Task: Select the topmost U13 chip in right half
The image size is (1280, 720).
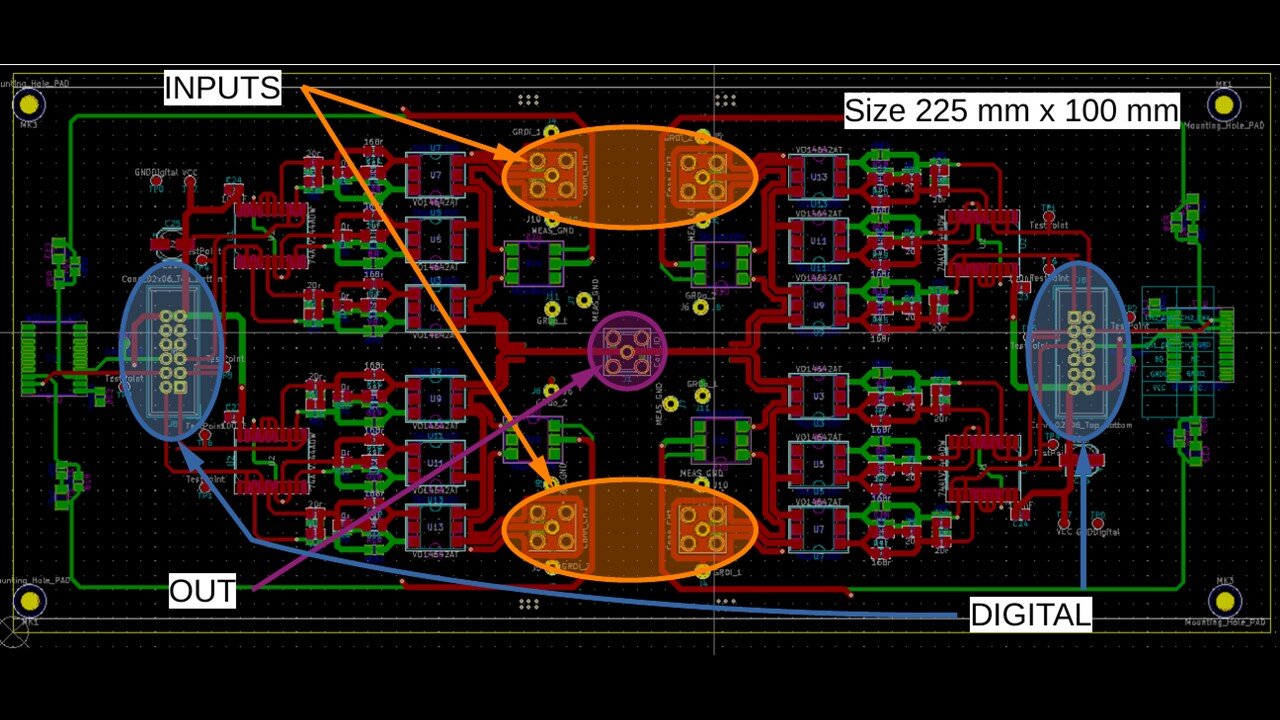Action: (x=819, y=177)
